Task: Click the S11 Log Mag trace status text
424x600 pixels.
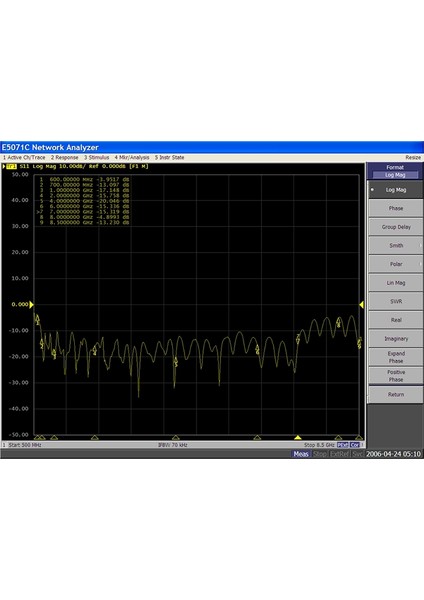Action: (84, 166)
